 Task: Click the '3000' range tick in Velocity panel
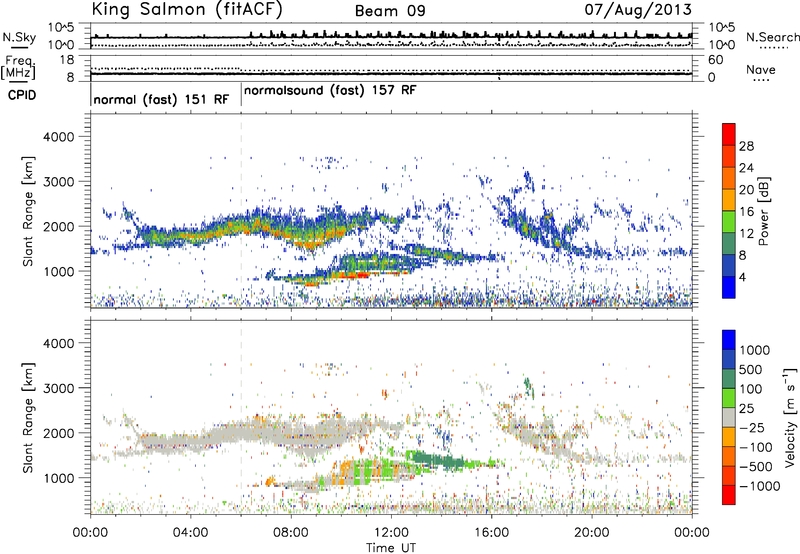(58, 388)
